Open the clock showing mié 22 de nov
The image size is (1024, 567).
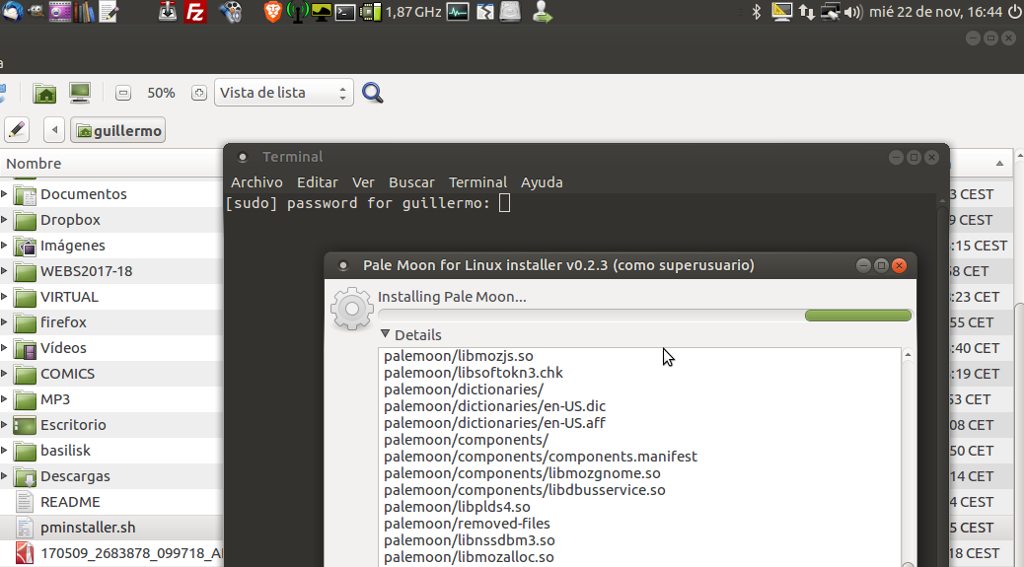[x=935, y=12]
